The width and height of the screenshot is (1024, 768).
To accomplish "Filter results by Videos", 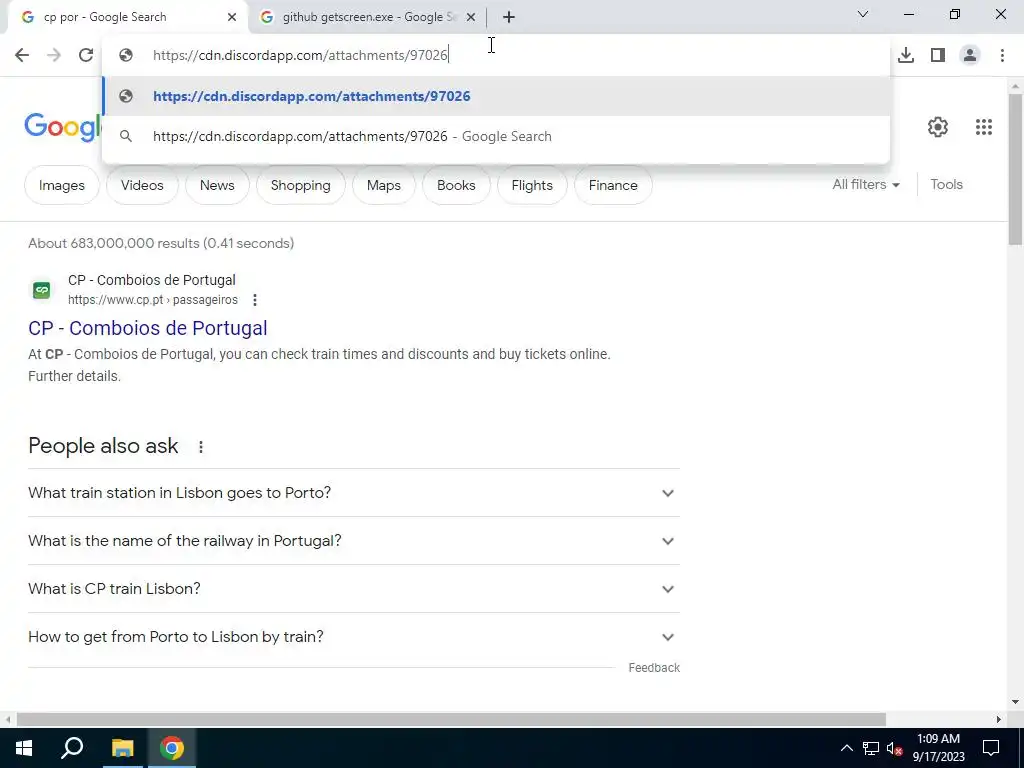I will pyautogui.click(x=142, y=185).
